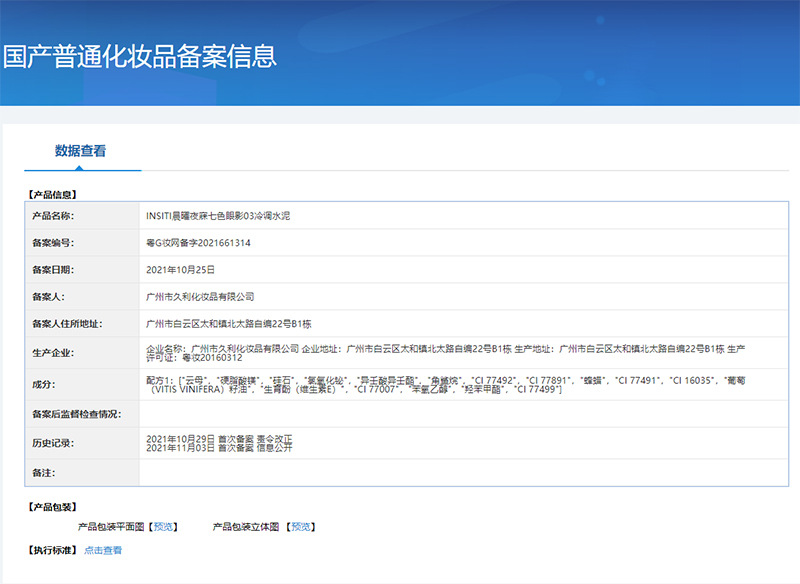Select the filing number 粤G妆网备字2021661314

click(x=198, y=243)
